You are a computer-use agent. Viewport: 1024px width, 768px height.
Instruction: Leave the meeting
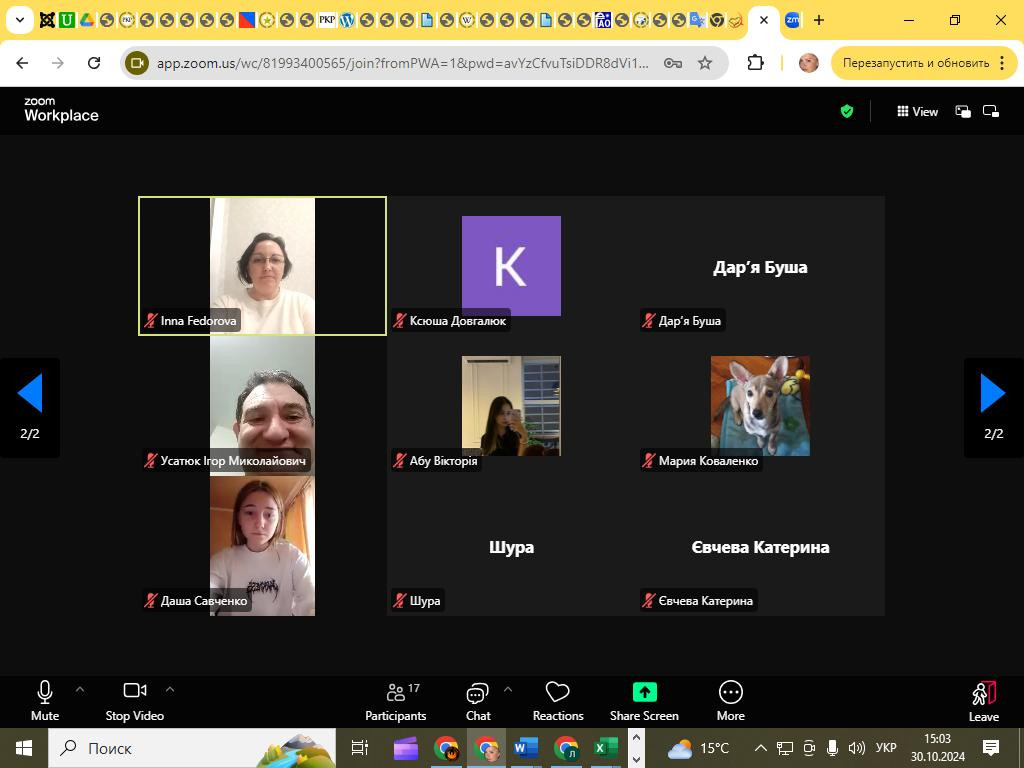(983, 700)
